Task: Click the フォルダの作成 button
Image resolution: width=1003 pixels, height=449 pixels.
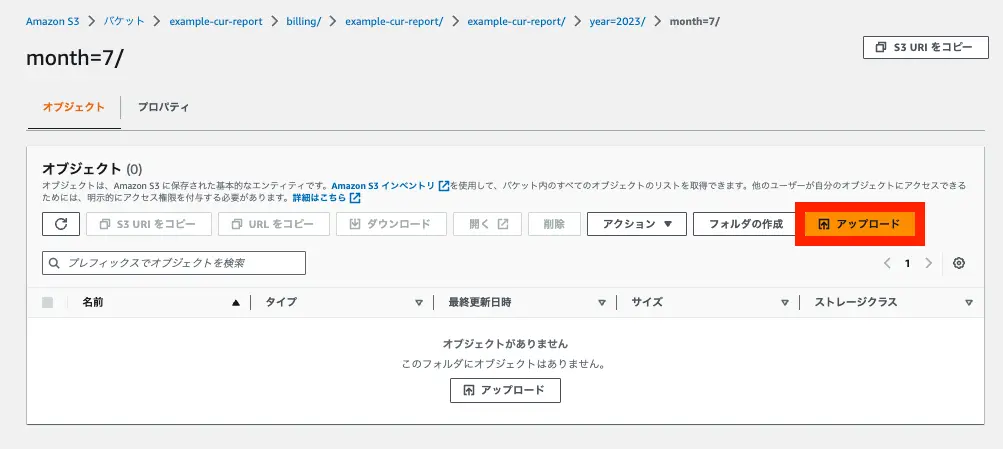Action: tap(745, 224)
